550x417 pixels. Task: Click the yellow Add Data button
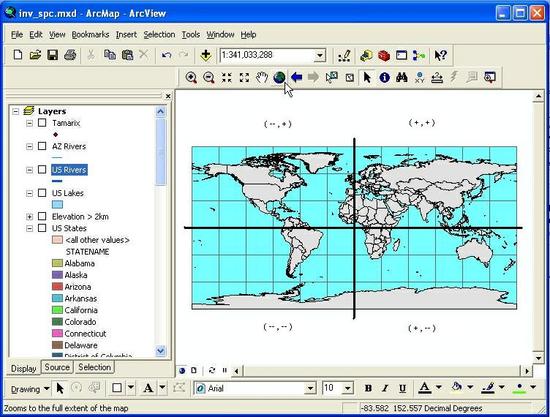coord(206,55)
